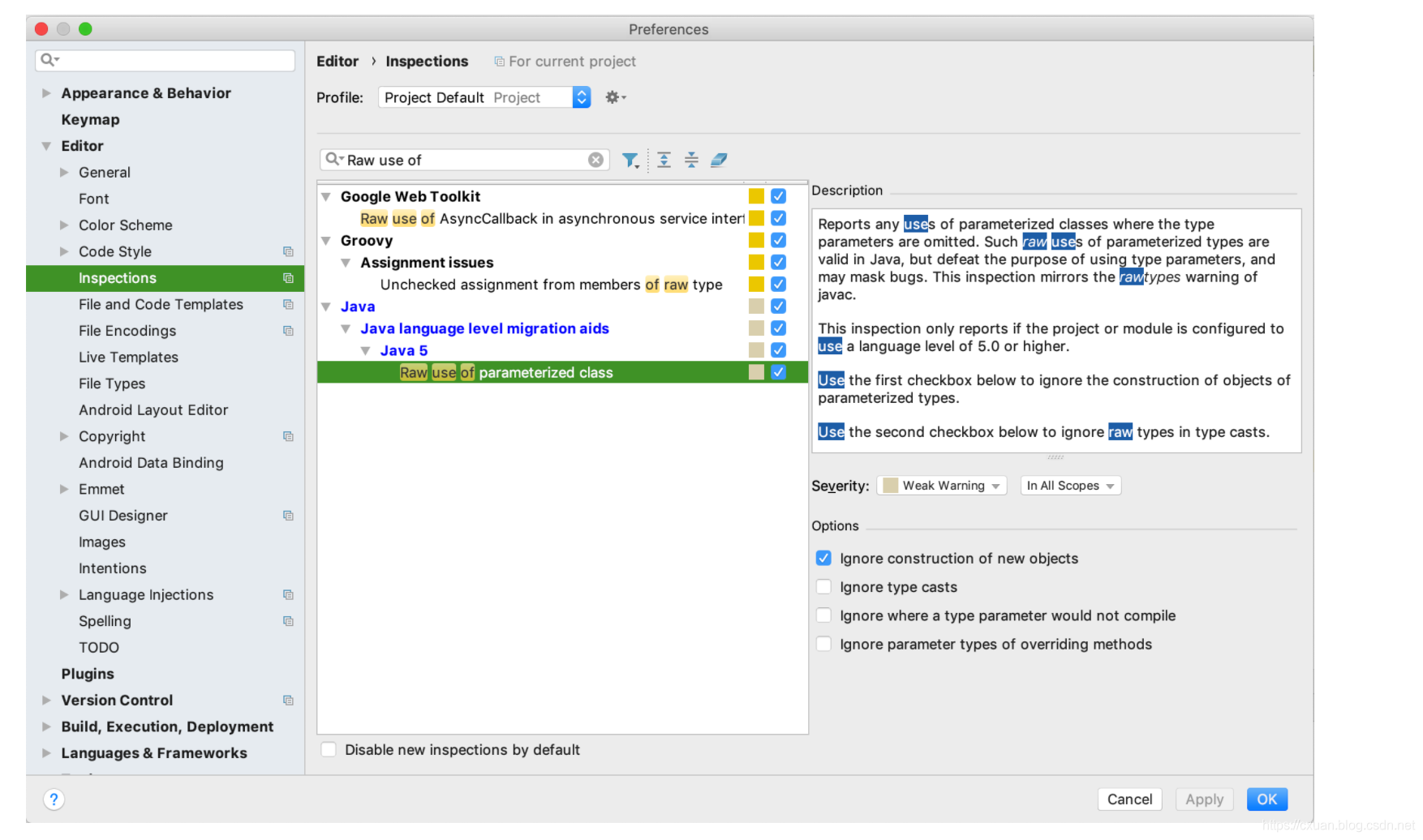The height and width of the screenshot is (840, 1423).
Task: Select File Types in the Editor settings
Action: pyautogui.click(x=112, y=384)
